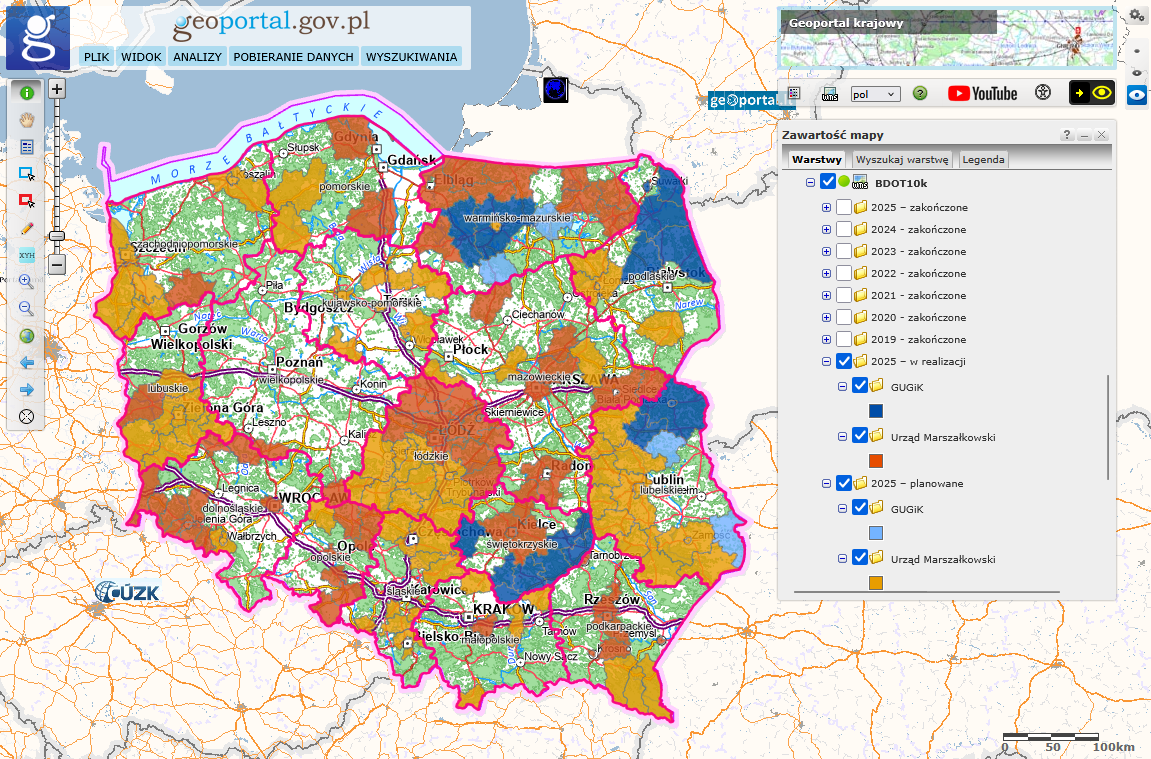The image size is (1151, 759).
Task: Select the pan hand tool
Action: [27, 120]
